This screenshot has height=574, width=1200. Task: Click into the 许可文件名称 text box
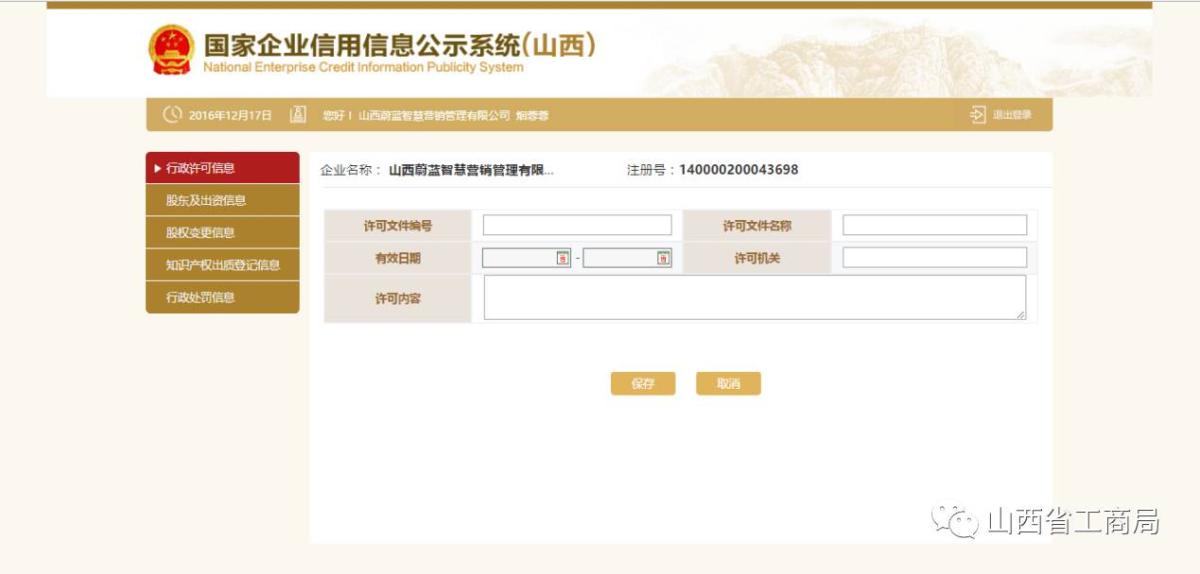[x=934, y=226]
